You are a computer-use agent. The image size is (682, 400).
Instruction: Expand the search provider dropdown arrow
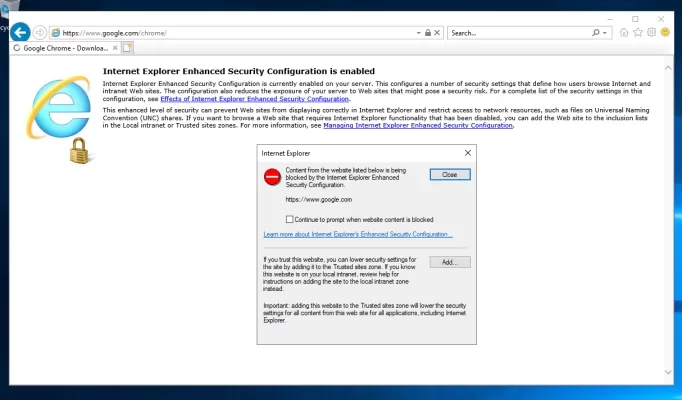pos(606,32)
